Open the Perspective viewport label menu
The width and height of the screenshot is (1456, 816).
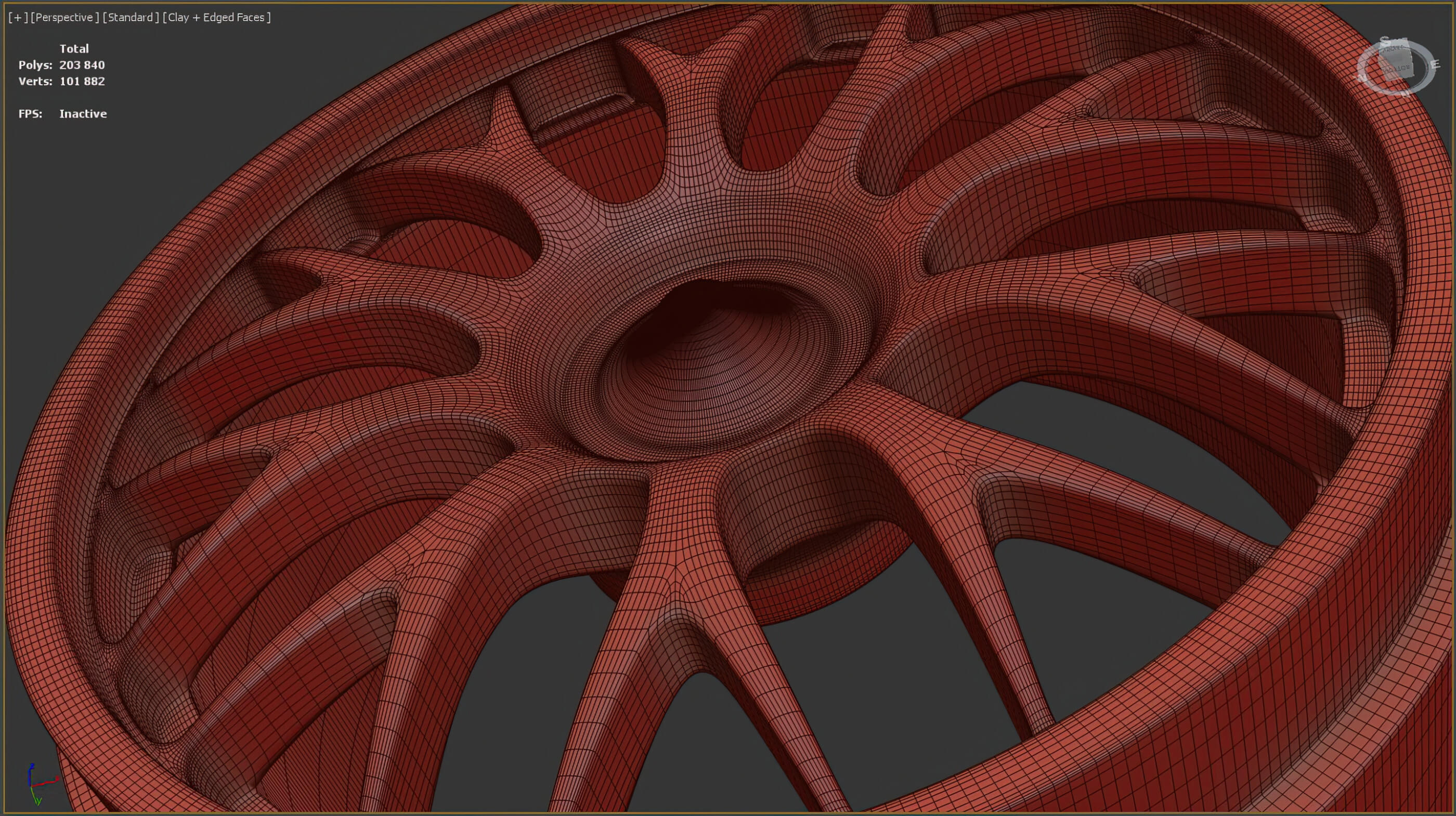point(64,18)
